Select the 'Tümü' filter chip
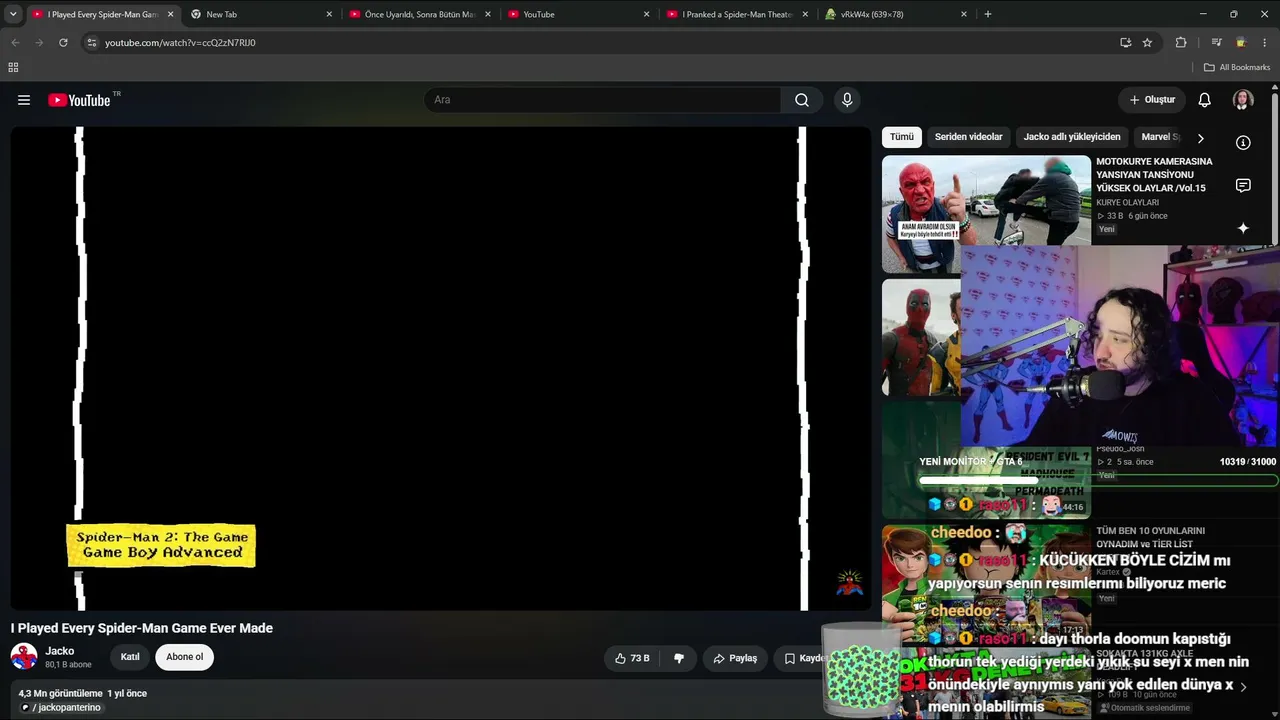Image resolution: width=1280 pixels, height=720 pixels. (902, 137)
